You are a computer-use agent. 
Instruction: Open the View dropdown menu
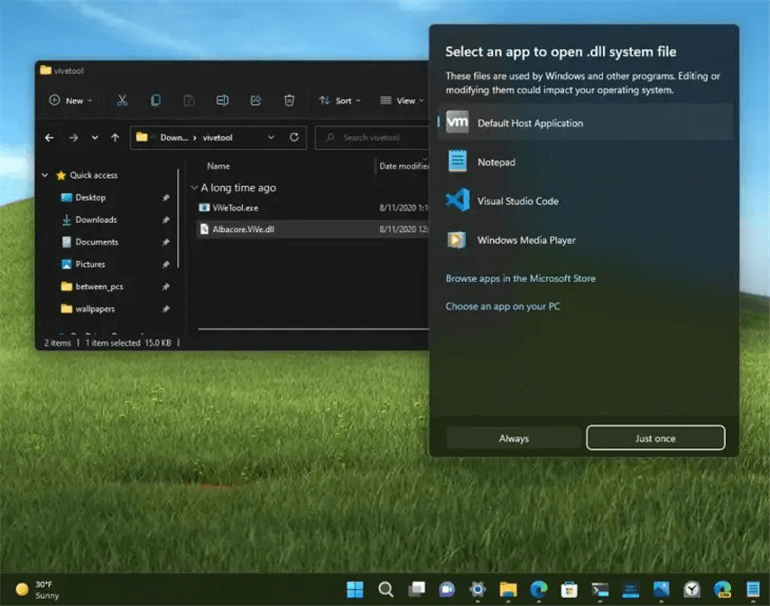tap(402, 101)
